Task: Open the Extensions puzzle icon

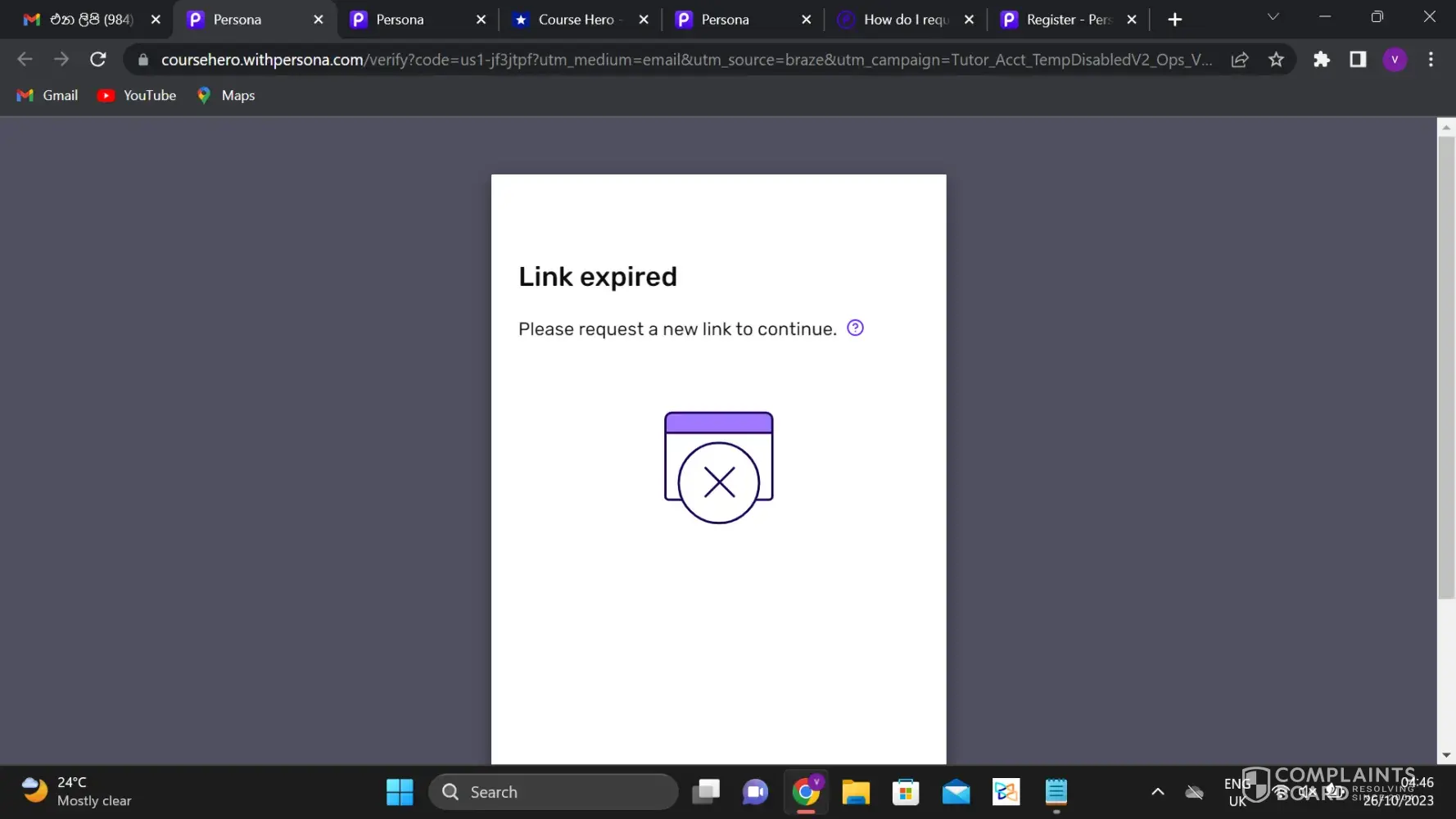Action: pyautogui.click(x=1321, y=60)
